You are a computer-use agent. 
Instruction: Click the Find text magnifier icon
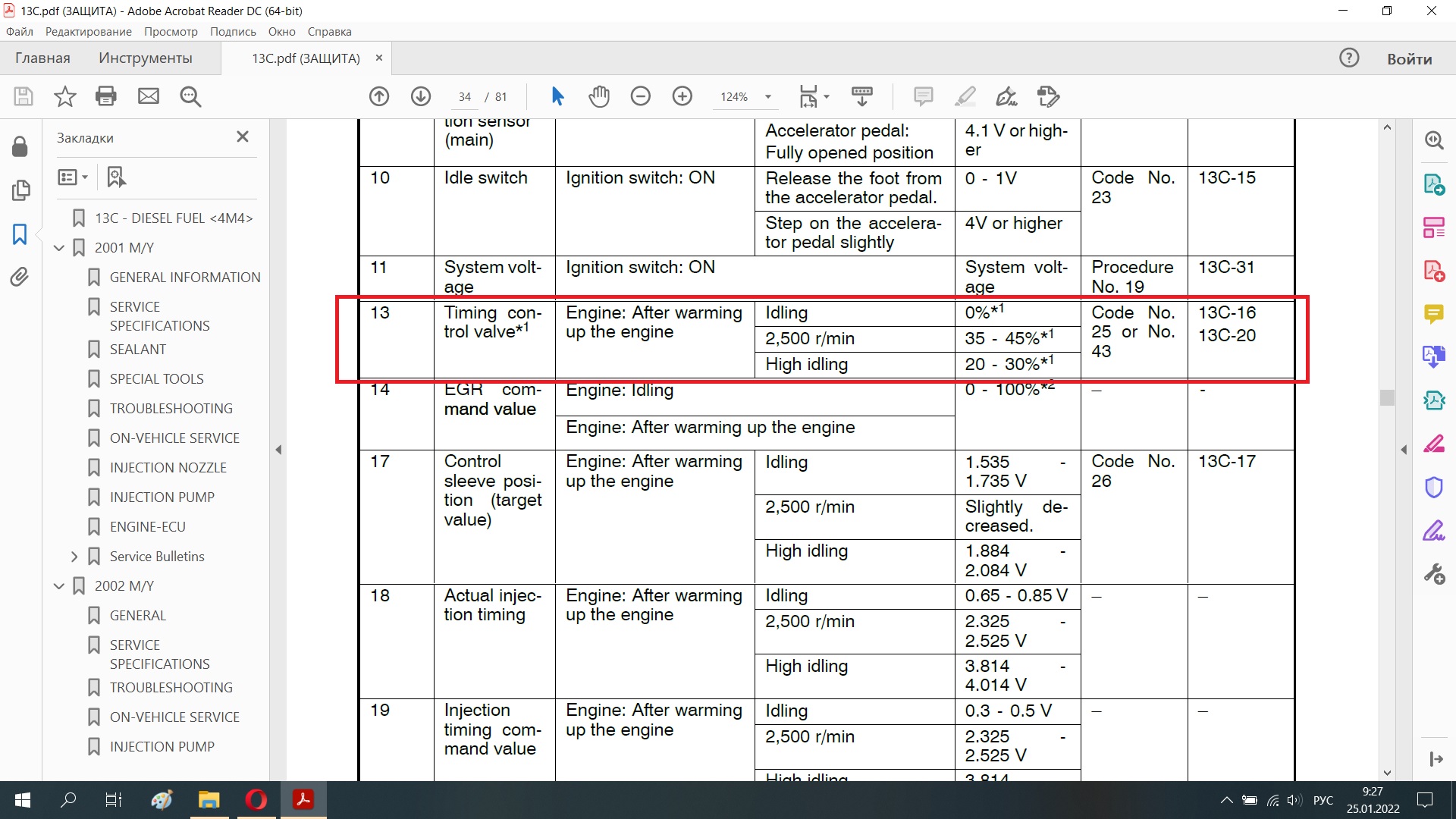(x=190, y=96)
